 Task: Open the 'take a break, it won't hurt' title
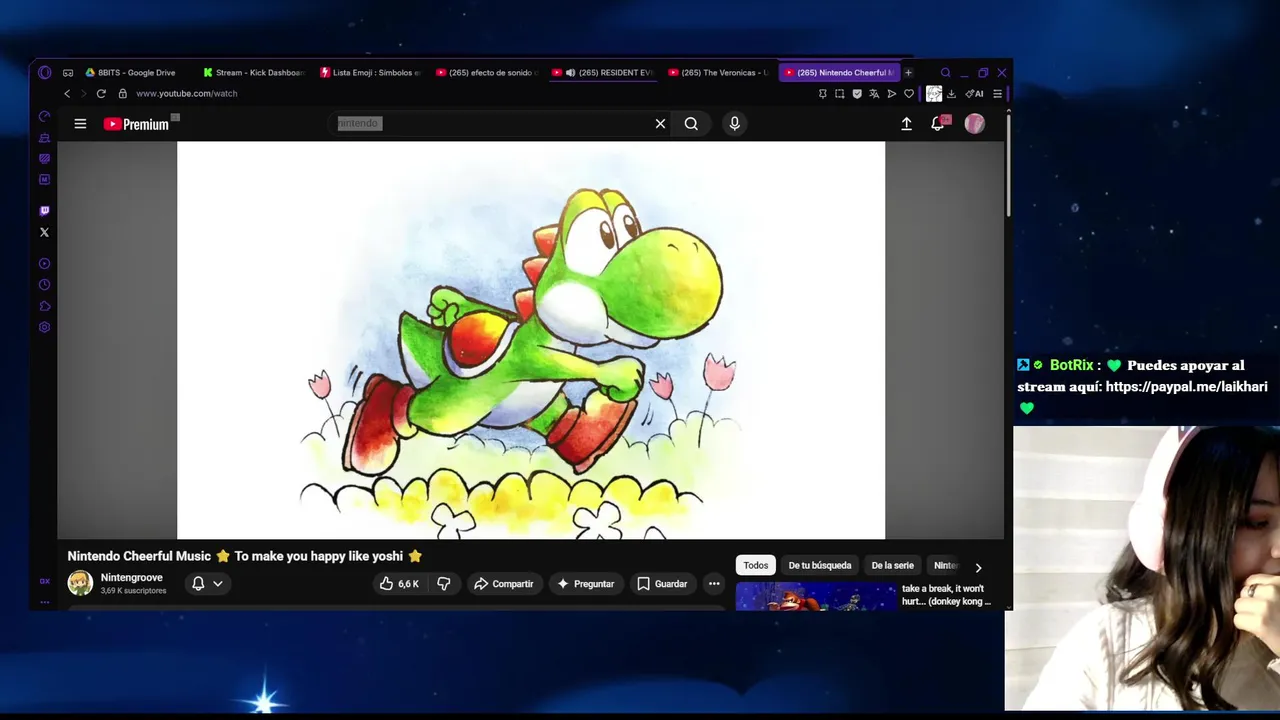tap(946, 595)
